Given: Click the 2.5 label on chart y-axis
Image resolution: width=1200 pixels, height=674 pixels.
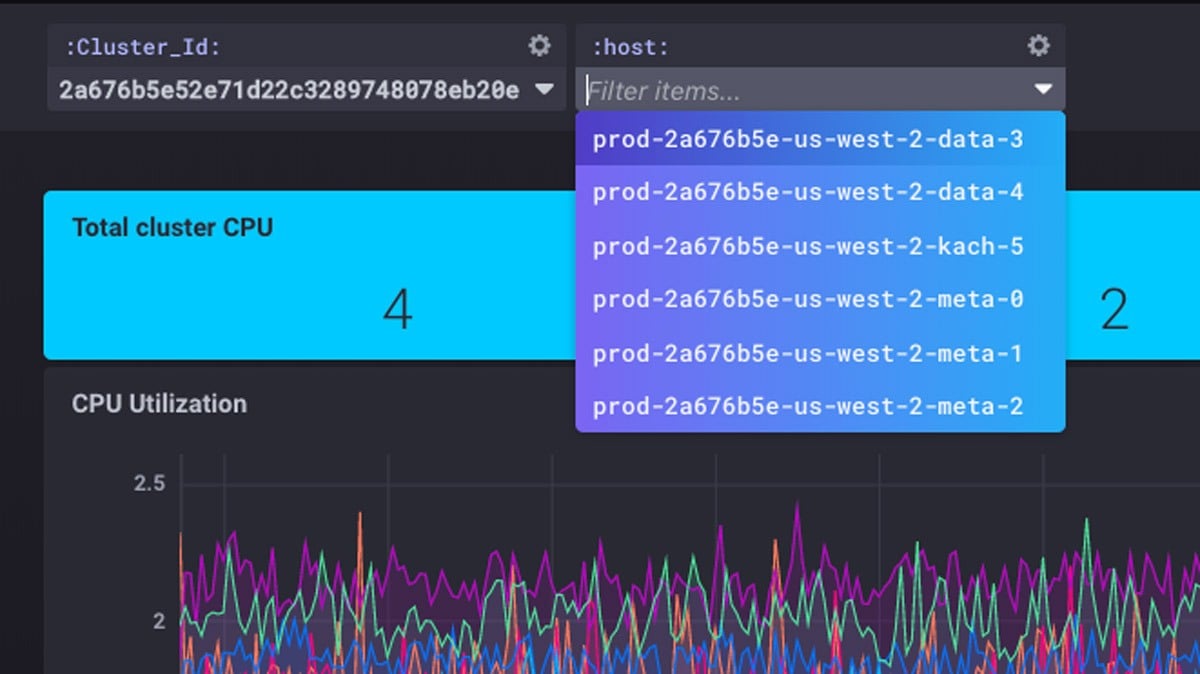Looking at the screenshot, I should (x=149, y=482).
